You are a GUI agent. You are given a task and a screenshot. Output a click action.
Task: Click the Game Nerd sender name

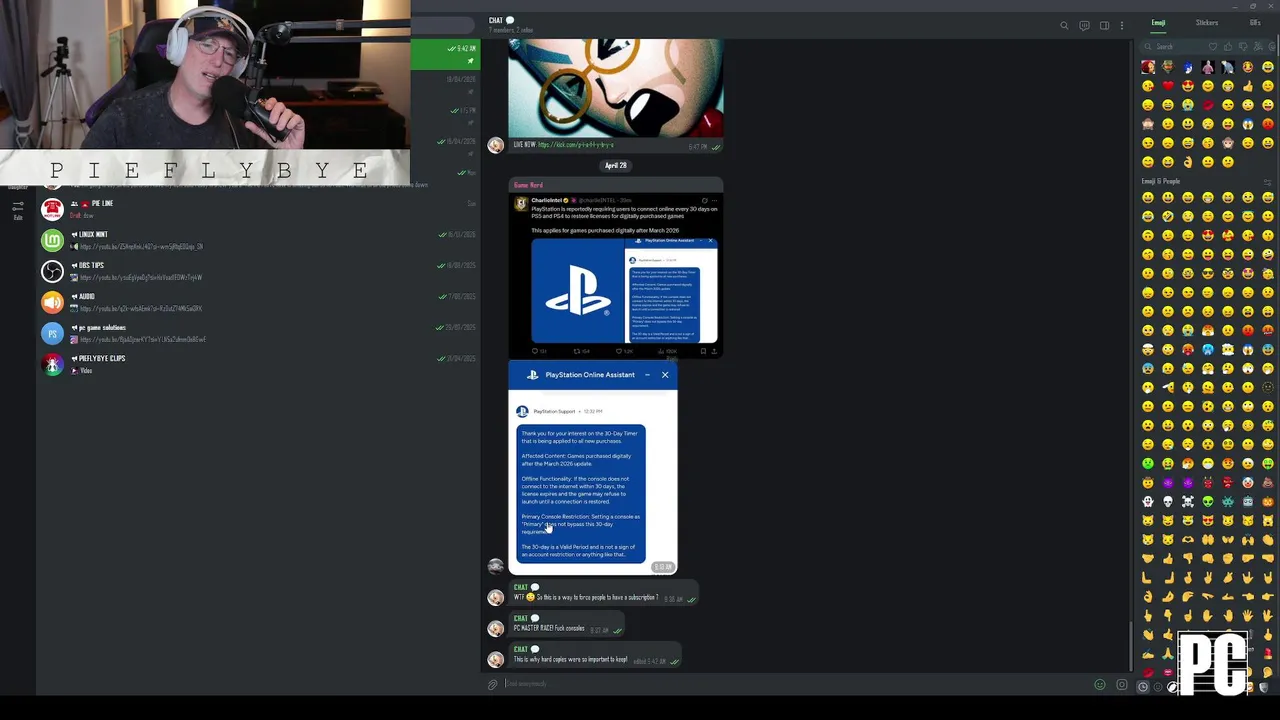pos(528,185)
